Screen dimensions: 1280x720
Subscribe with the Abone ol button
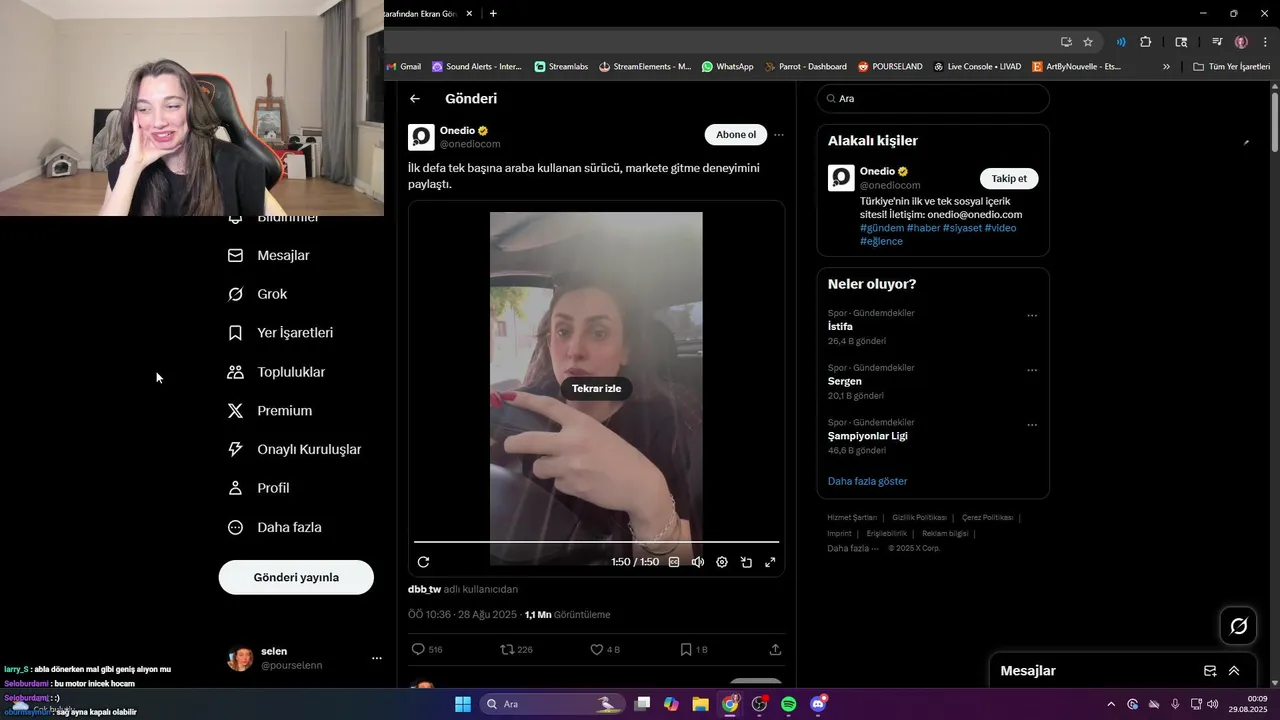tap(736, 135)
